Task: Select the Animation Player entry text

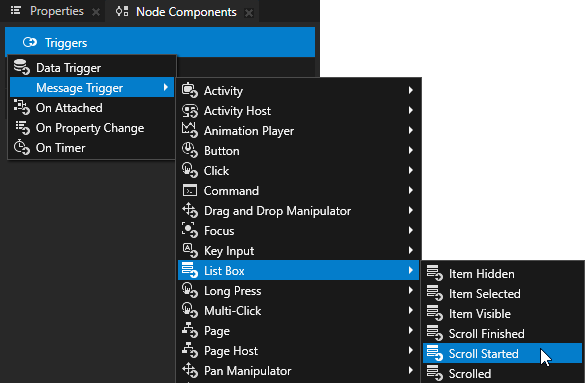Action: point(249,131)
